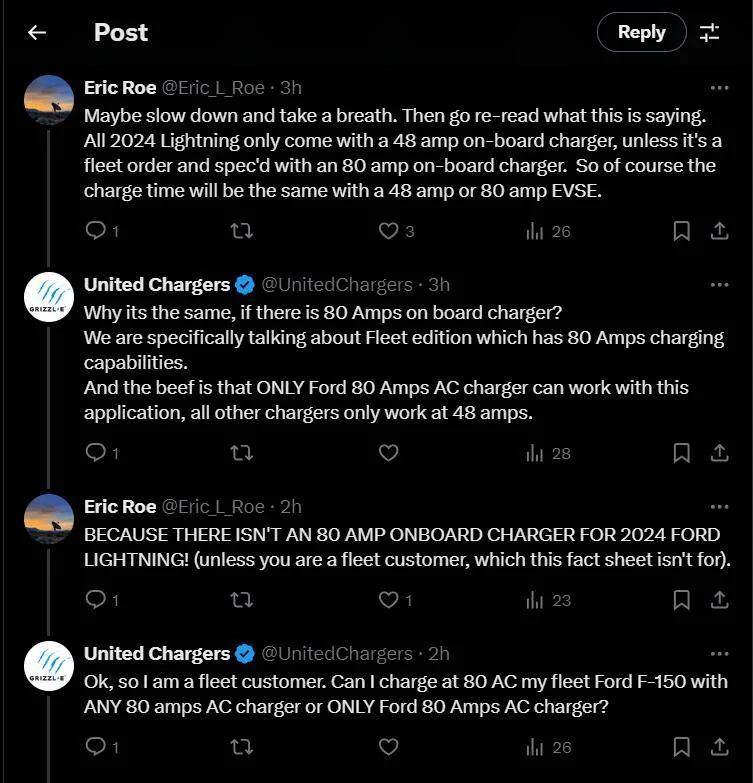
Task: Share United Chargers' last post
Action: [x=719, y=747]
